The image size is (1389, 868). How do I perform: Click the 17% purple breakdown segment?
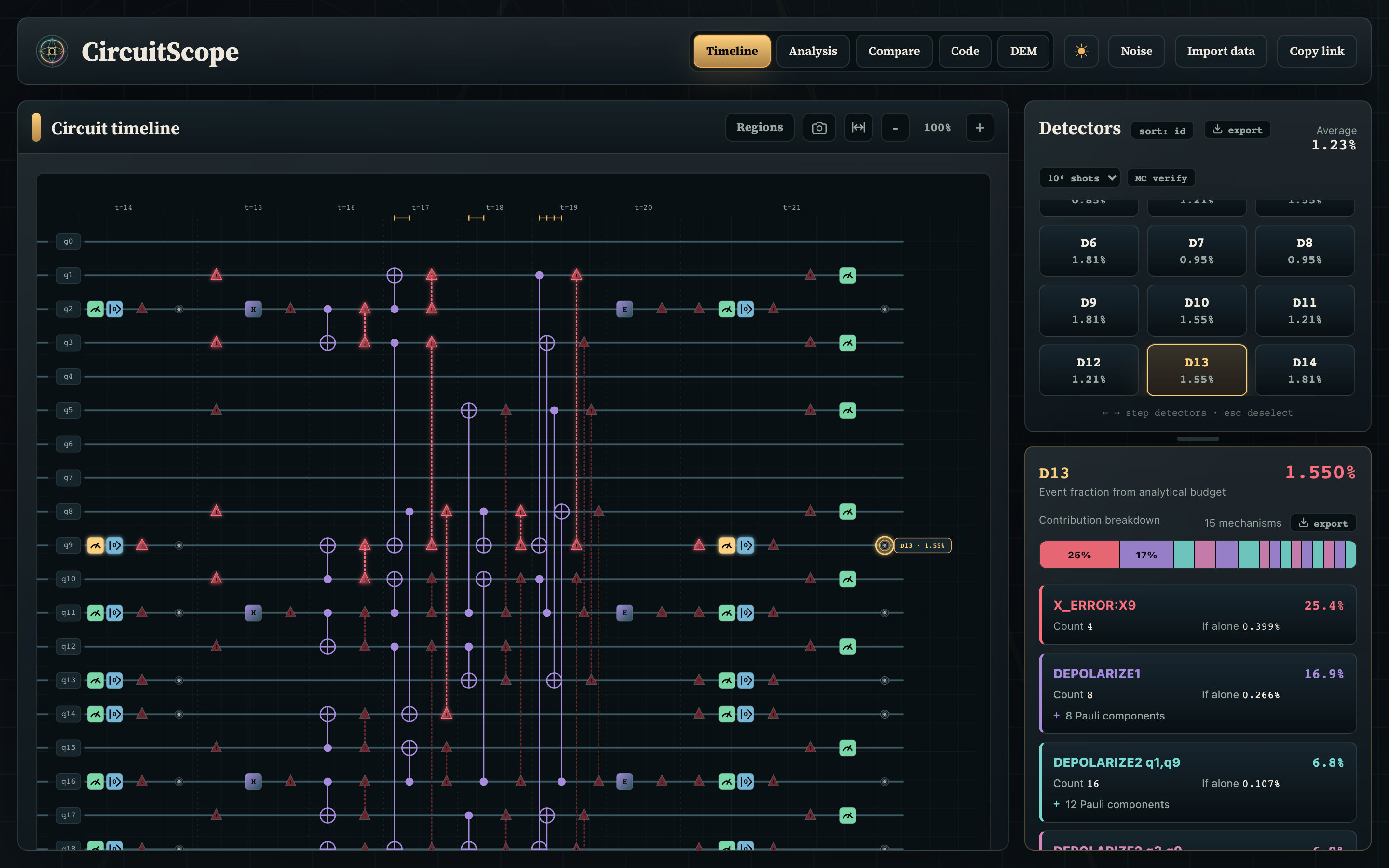(1145, 555)
